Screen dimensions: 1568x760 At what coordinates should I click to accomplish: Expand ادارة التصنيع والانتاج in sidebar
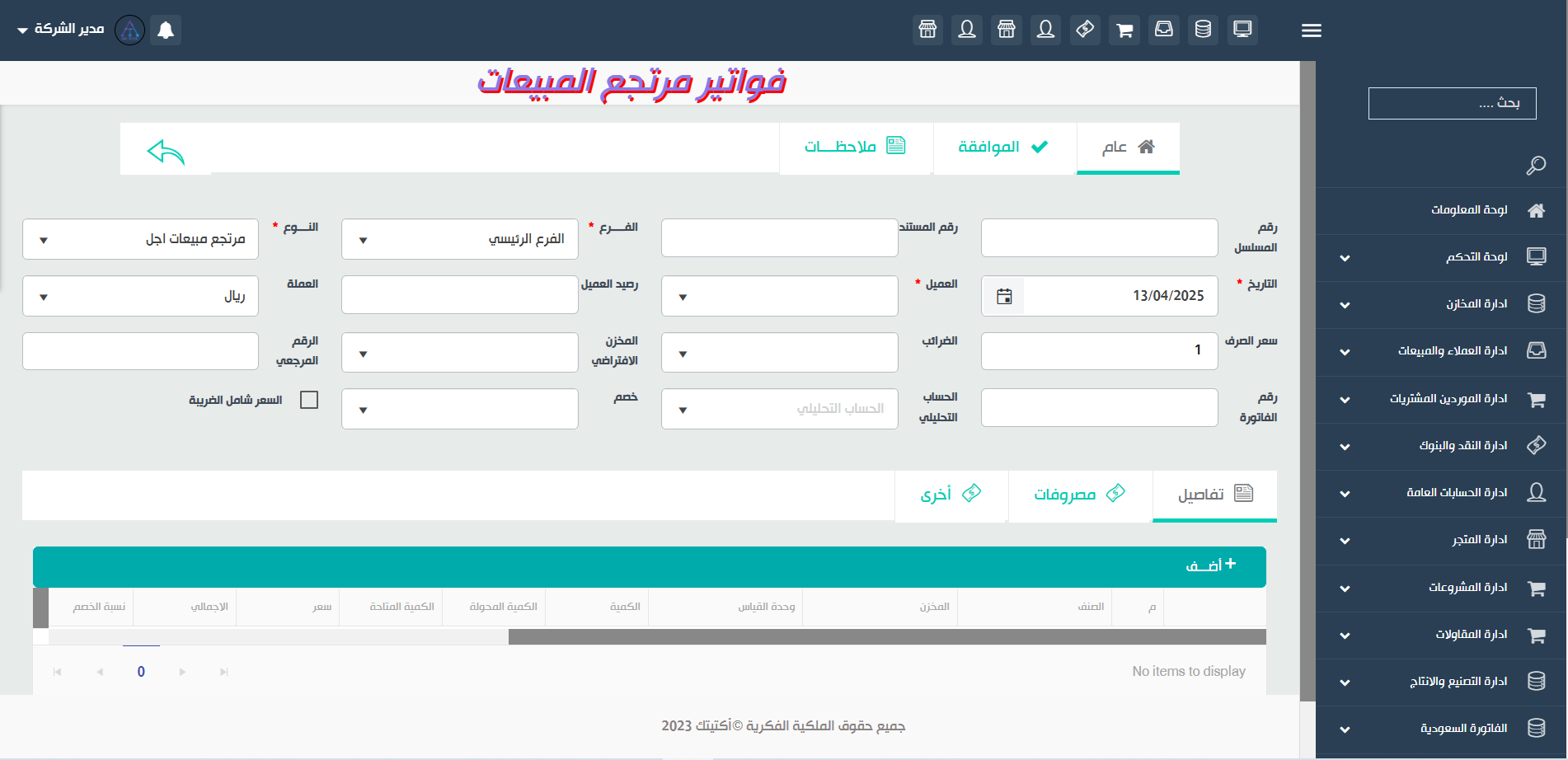(x=1441, y=682)
